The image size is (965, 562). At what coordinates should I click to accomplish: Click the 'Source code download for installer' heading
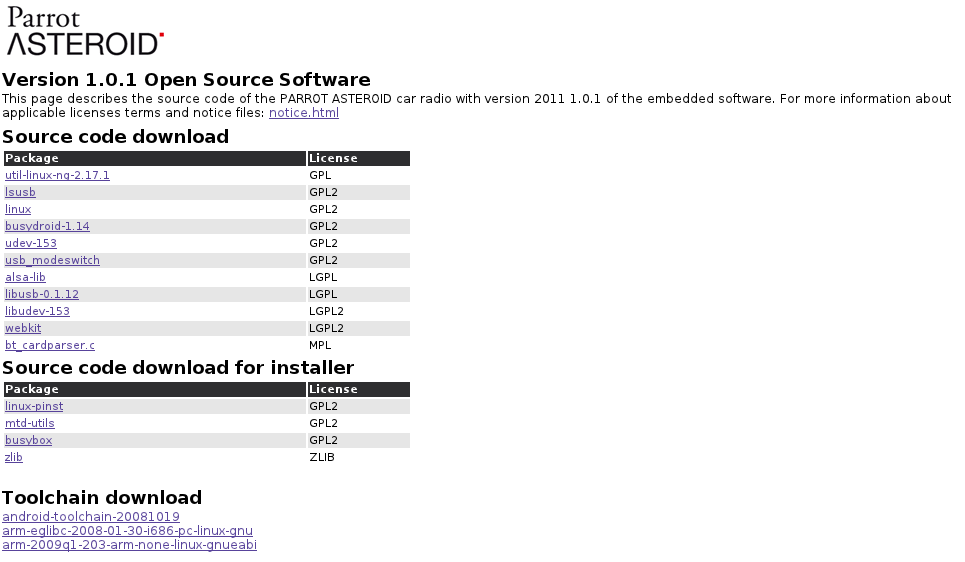click(x=178, y=367)
